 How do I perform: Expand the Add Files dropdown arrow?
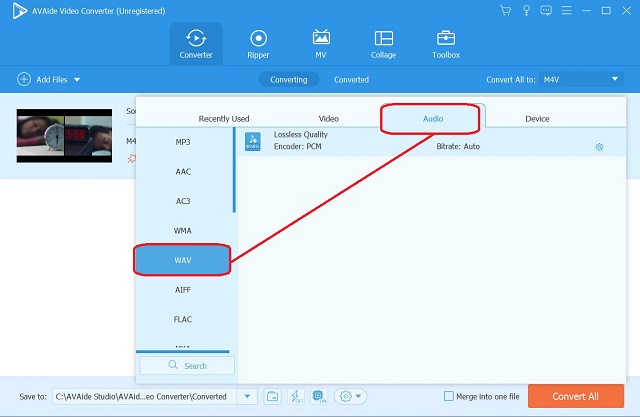click(x=77, y=80)
